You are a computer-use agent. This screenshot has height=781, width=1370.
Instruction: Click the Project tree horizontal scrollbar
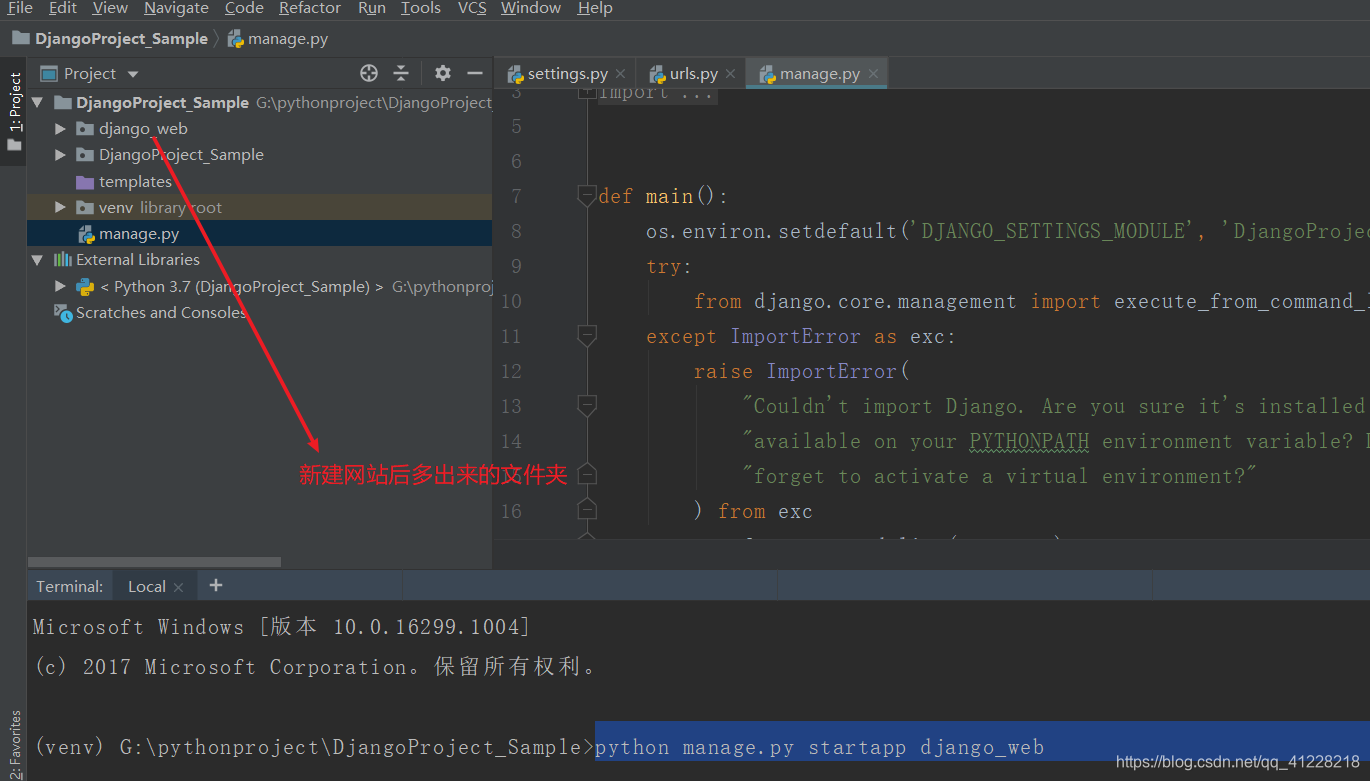point(154,562)
